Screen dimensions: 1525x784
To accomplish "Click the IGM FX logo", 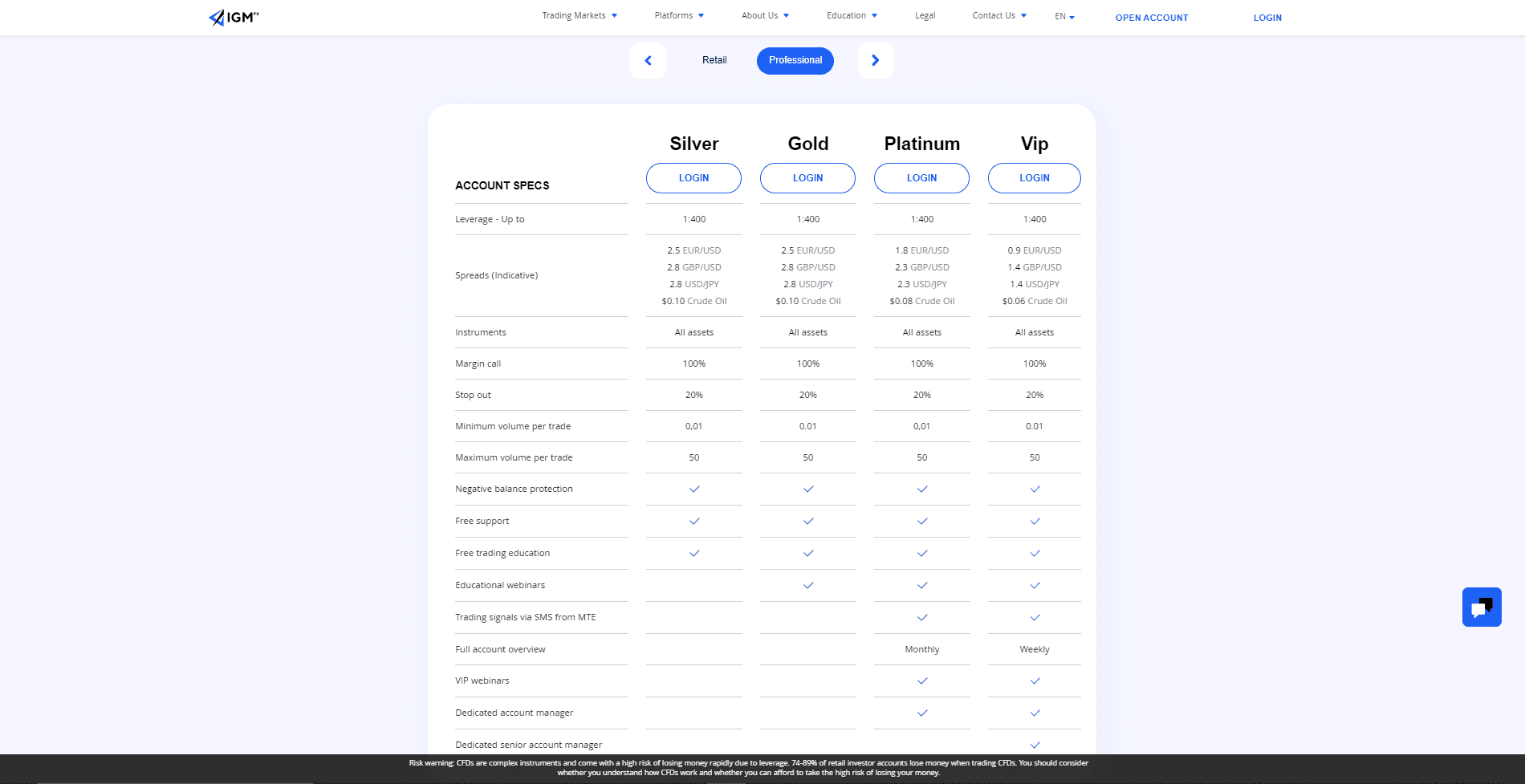I will tap(234, 17).
